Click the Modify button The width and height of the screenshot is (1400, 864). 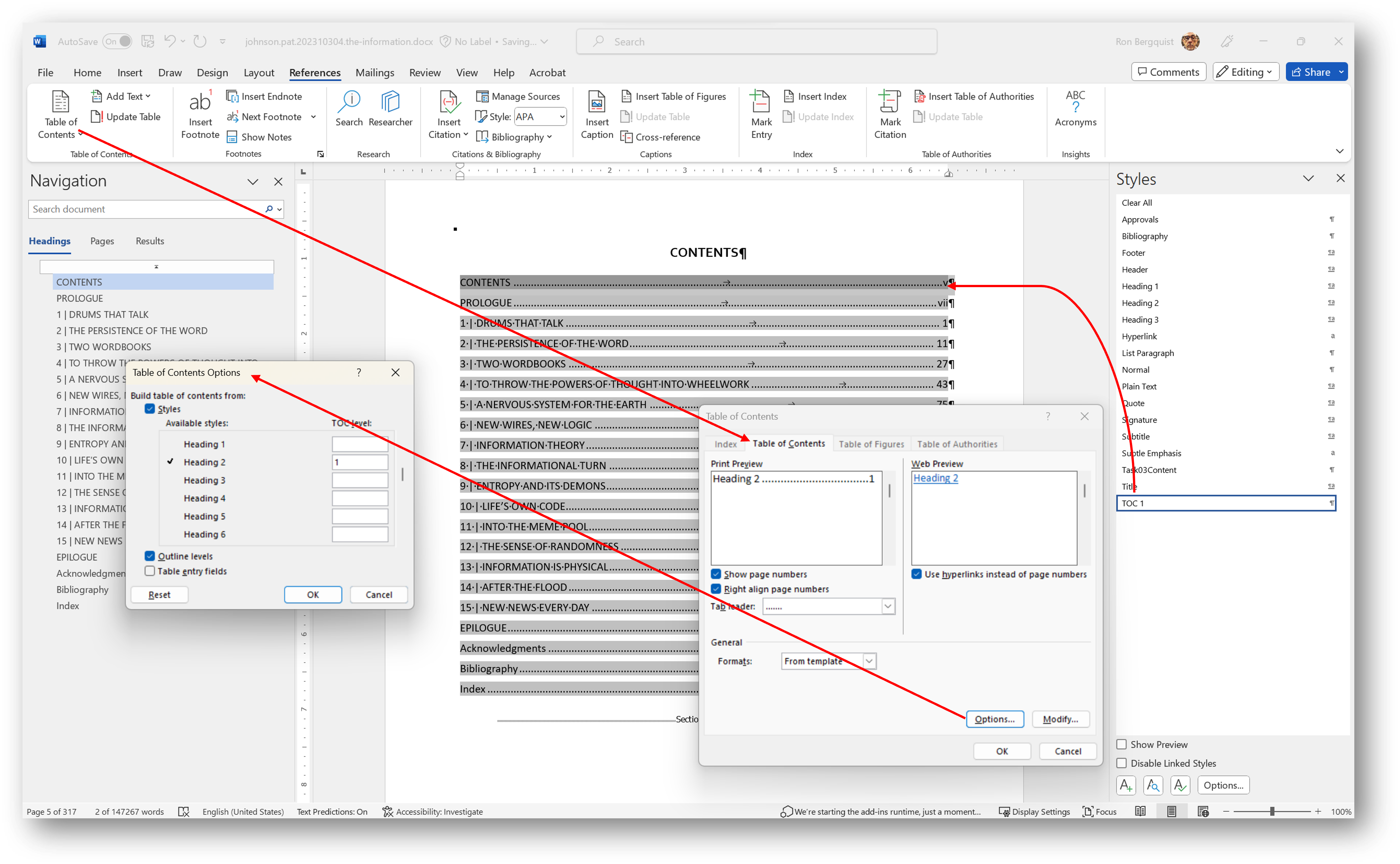[x=1060, y=719]
